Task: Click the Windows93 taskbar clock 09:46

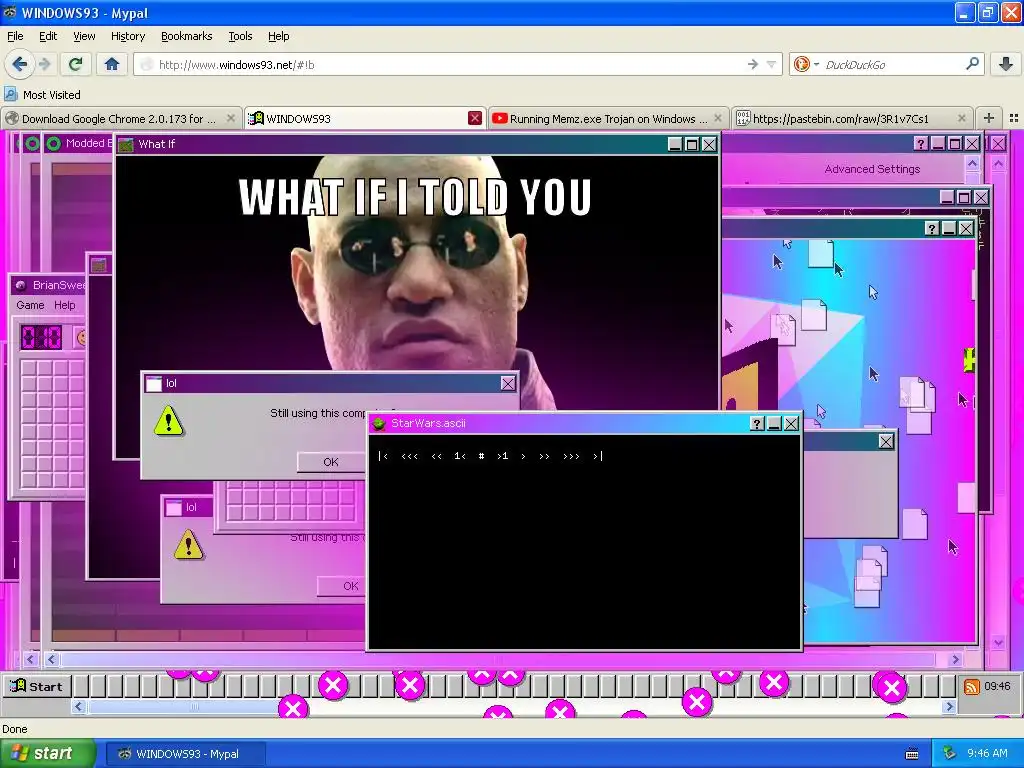Action: 997,686
